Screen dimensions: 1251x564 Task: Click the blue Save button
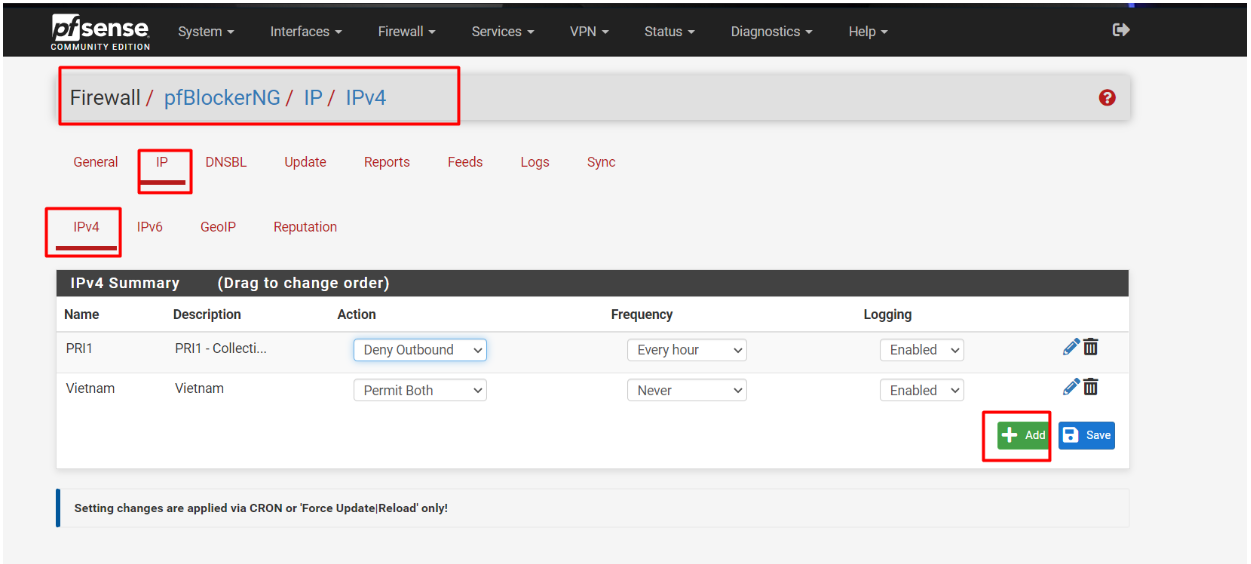pyautogui.click(x=1086, y=435)
